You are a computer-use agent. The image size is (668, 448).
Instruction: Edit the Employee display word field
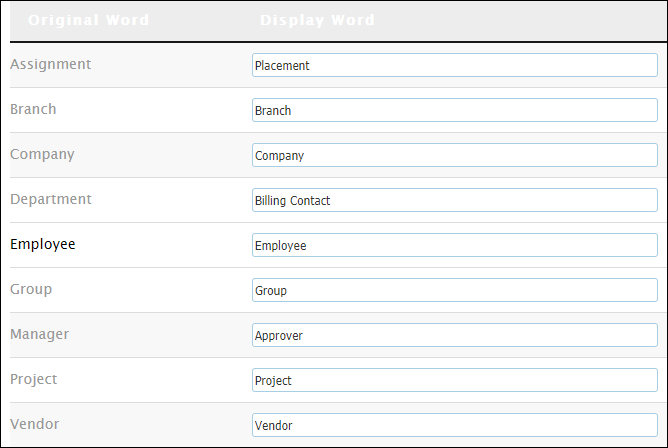(454, 245)
